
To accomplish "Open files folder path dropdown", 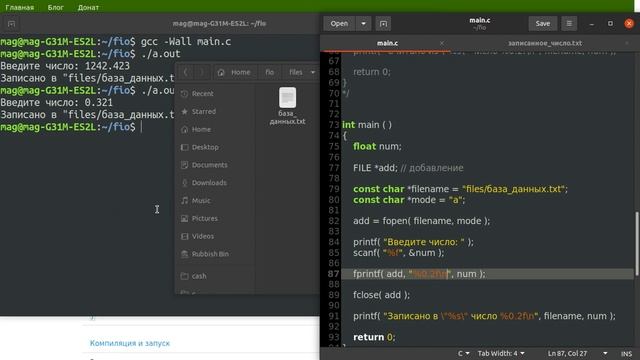I will tap(302, 72).
